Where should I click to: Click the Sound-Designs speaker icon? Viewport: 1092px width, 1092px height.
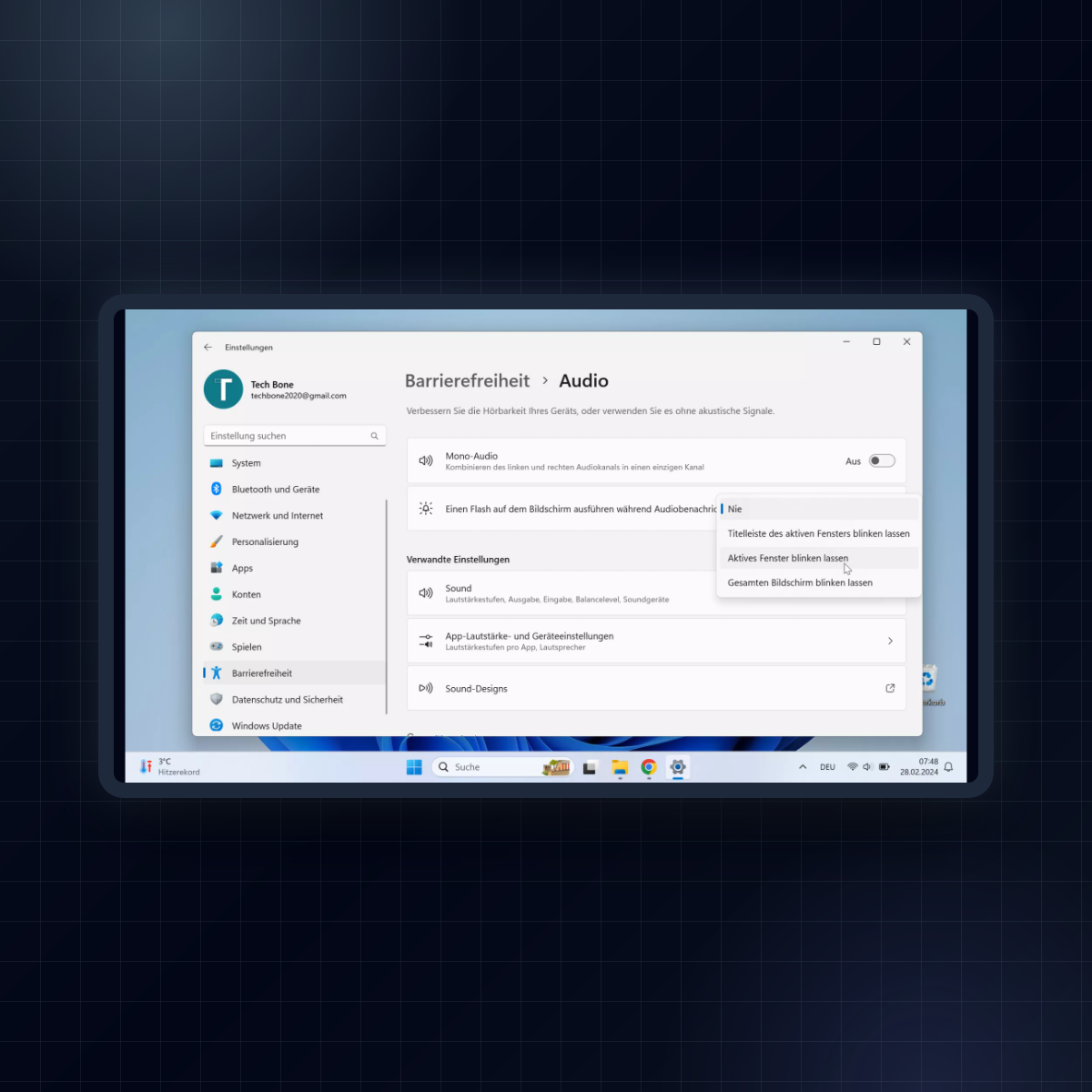pos(426,689)
